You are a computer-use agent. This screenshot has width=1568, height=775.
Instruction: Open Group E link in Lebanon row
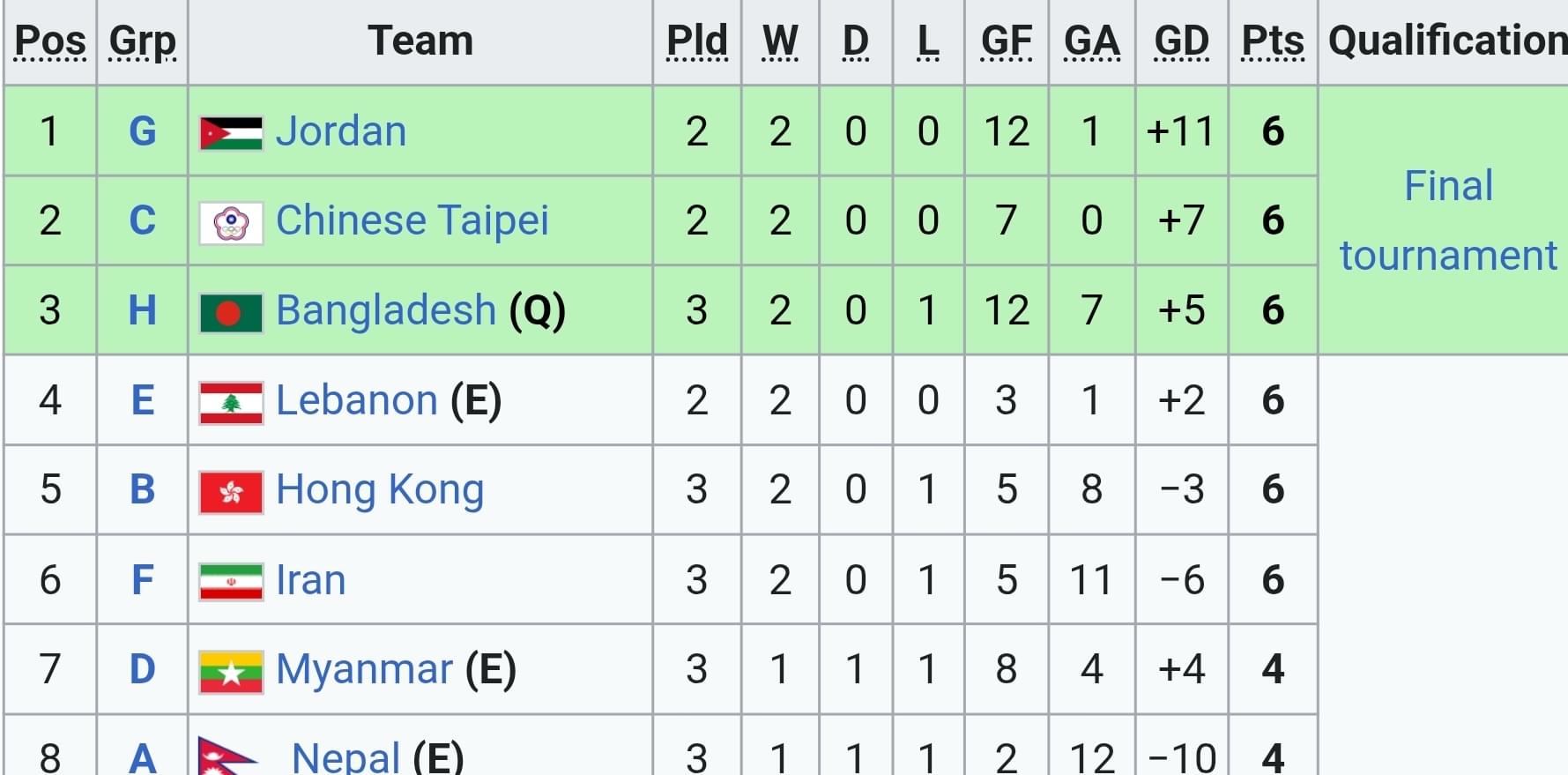point(143,400)
